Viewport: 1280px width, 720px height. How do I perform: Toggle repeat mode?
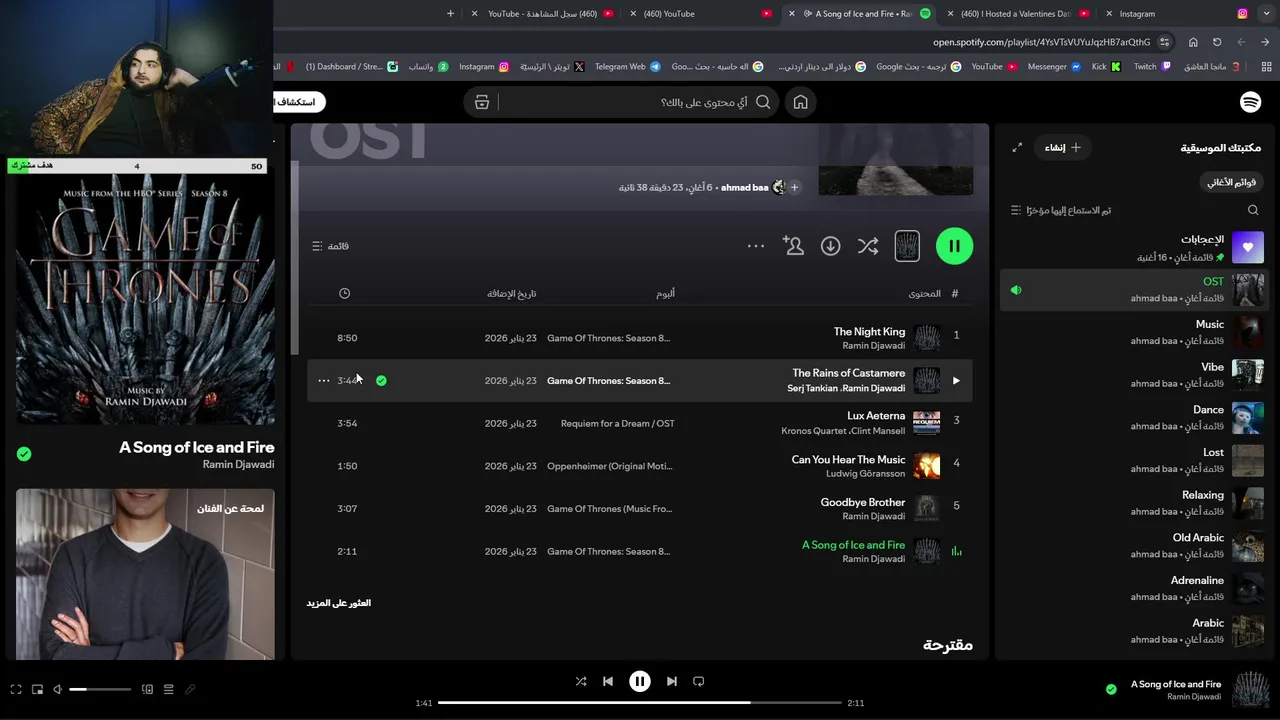point(699,681)
